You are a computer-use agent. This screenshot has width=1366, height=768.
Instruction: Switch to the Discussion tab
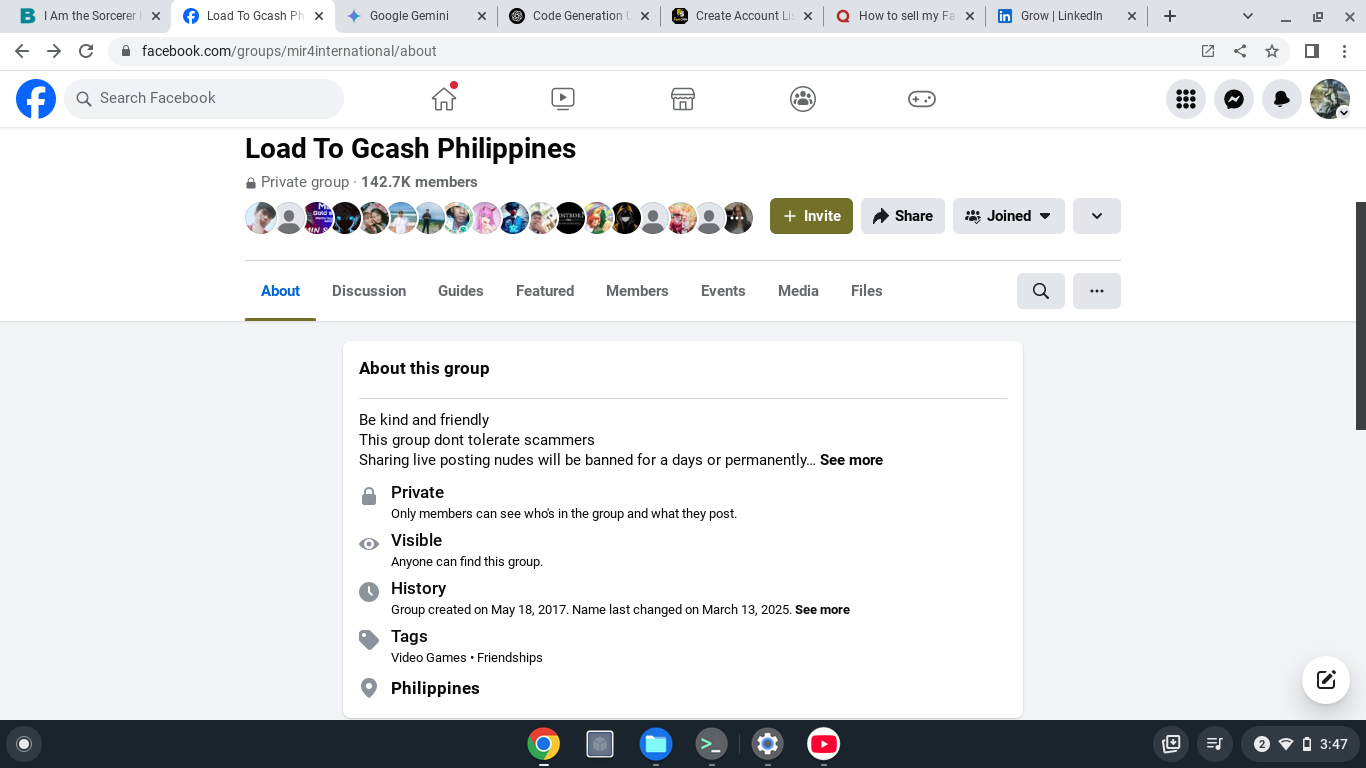pos(369,291)
